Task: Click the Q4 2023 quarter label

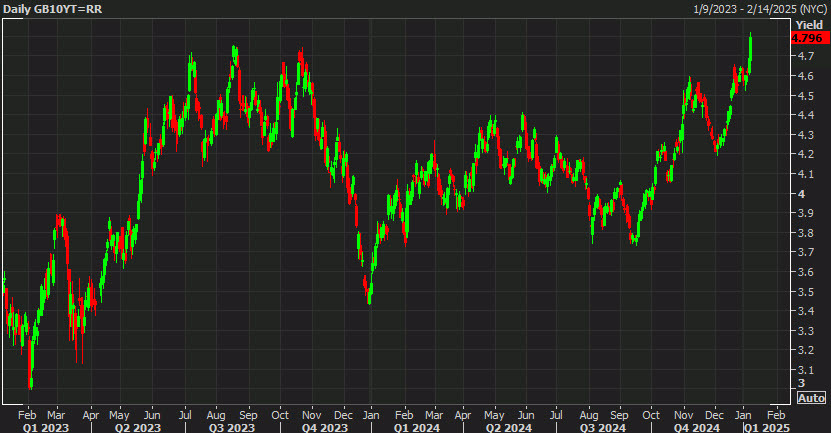Action: (x=325, y=427)
